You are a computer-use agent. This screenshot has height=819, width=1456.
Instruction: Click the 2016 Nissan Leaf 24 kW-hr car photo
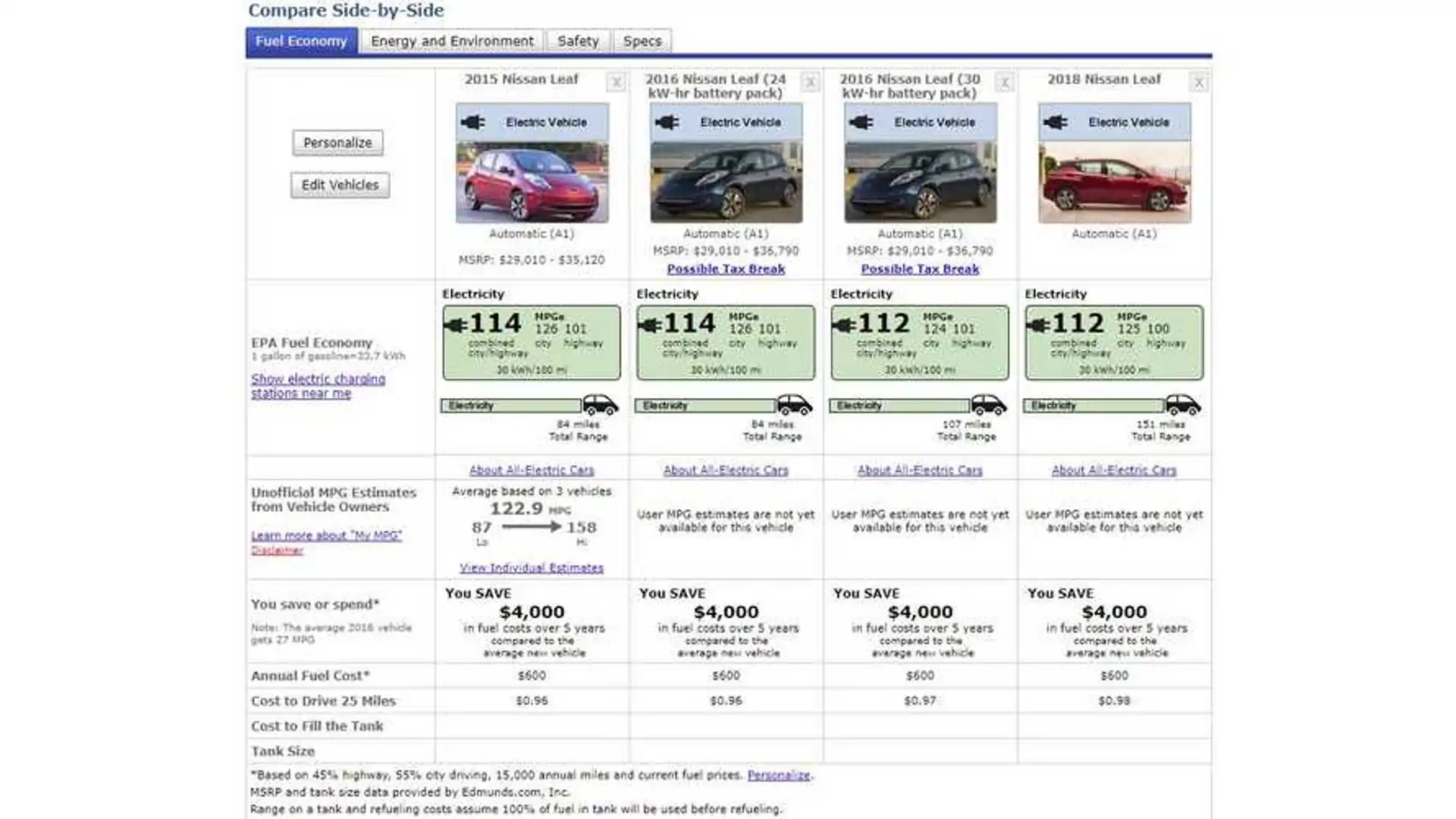(726, 182)
